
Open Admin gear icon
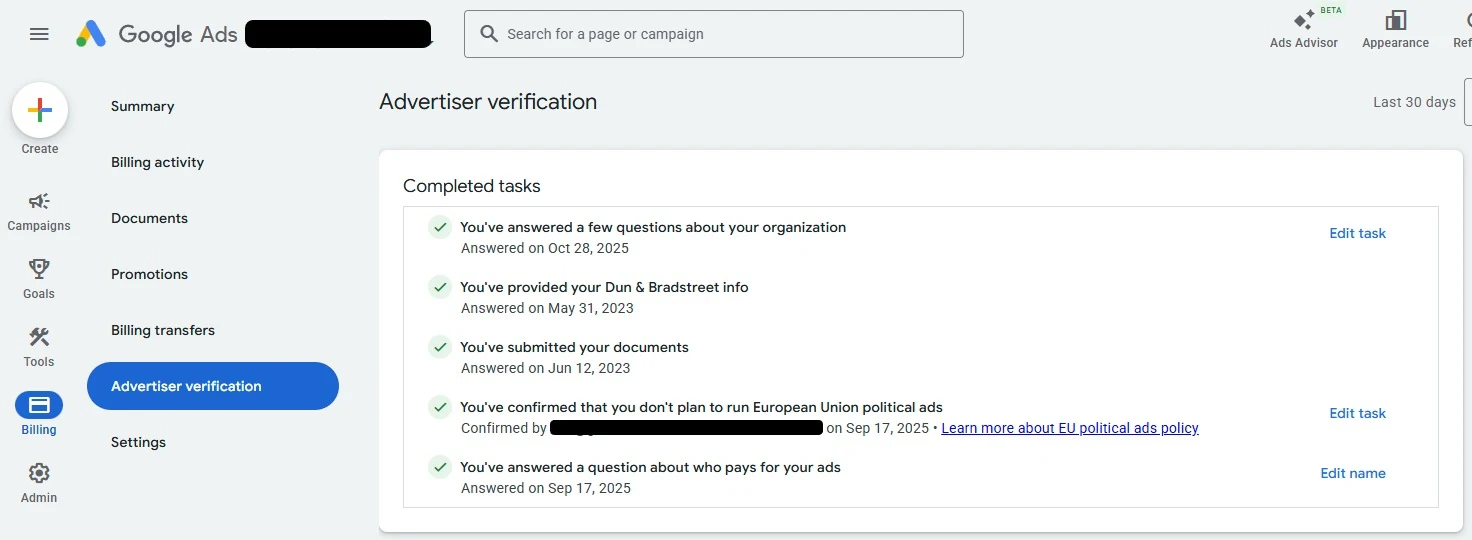pyautogui.click(x=39, y=473)
